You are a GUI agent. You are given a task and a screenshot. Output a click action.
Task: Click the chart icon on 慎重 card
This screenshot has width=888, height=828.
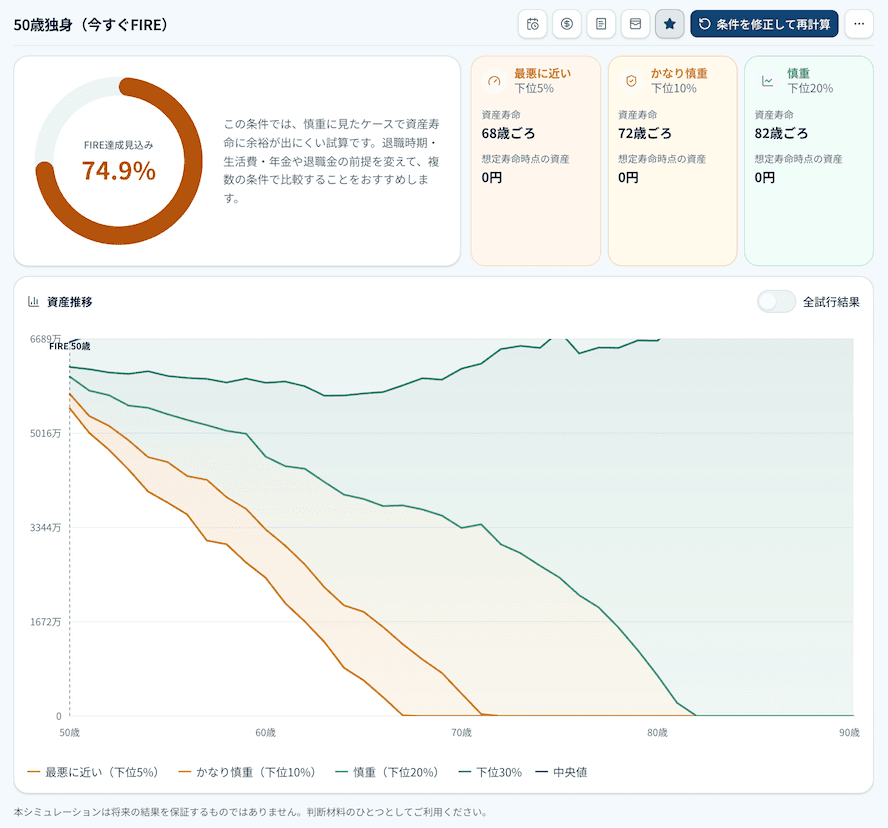pyautogui.click(x=767, y=81)
